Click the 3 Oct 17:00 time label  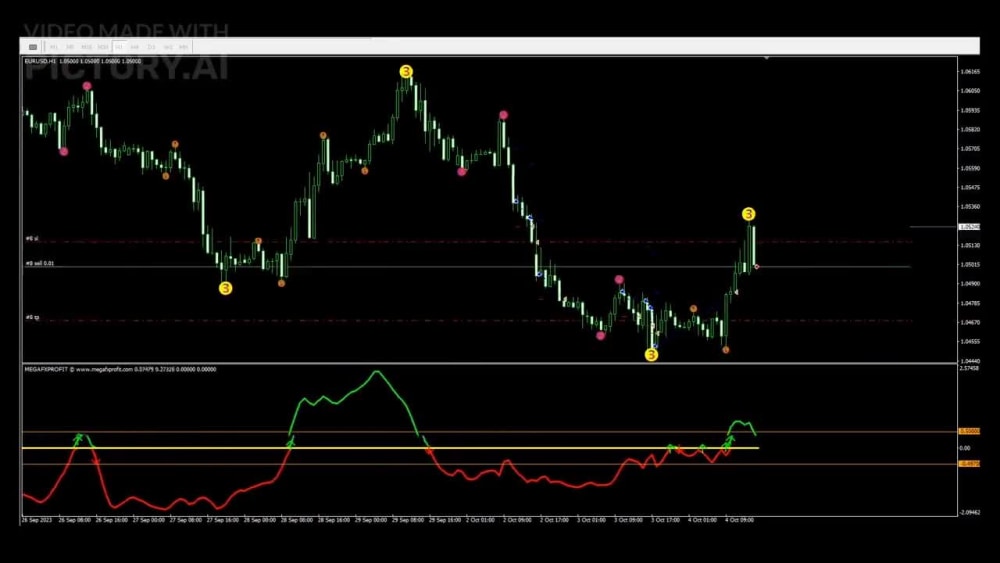[665, 520]
